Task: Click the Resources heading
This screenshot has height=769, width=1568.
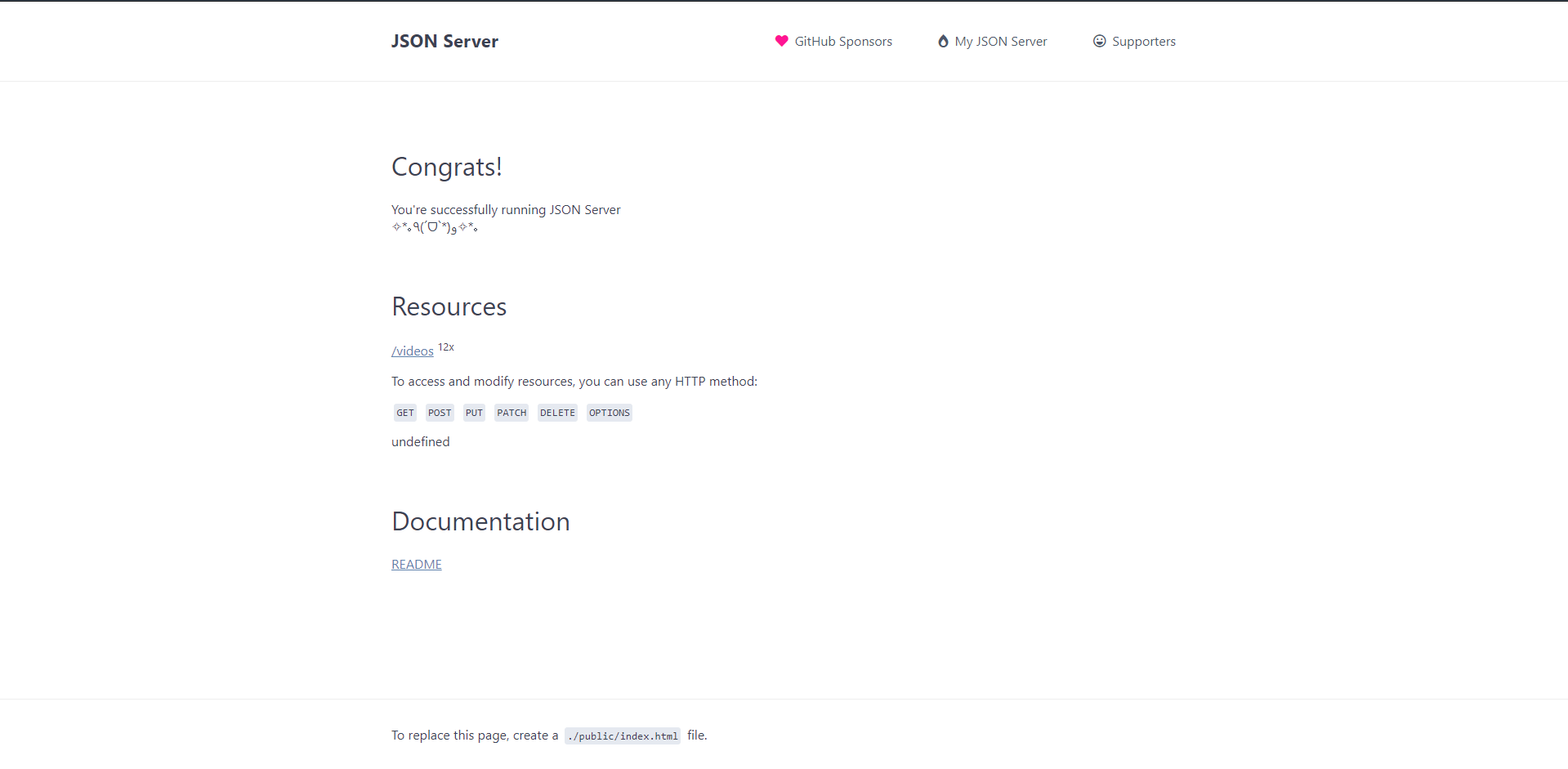Action: click(449, 306)
